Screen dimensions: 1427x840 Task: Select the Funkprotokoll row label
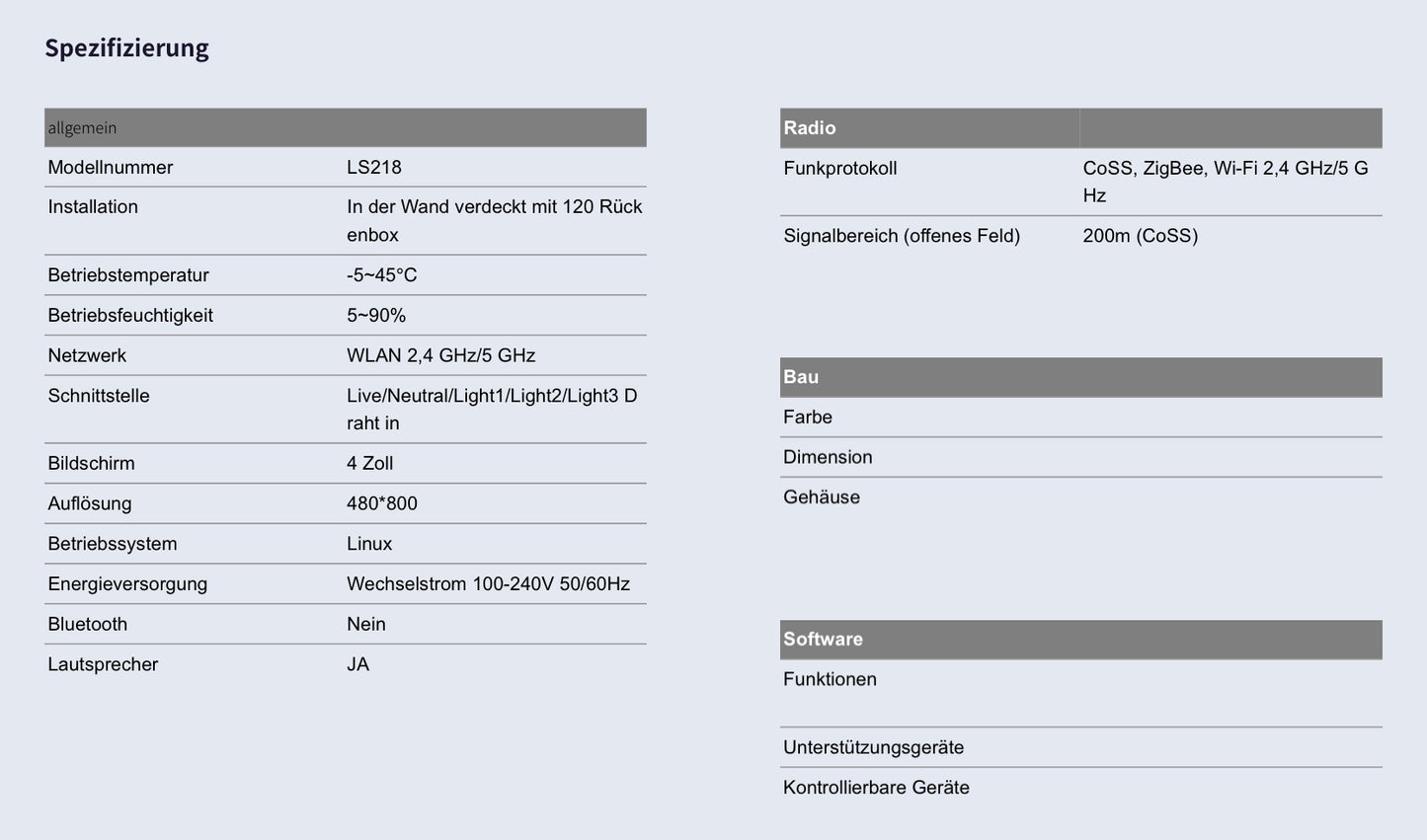[x=840, y=169]
